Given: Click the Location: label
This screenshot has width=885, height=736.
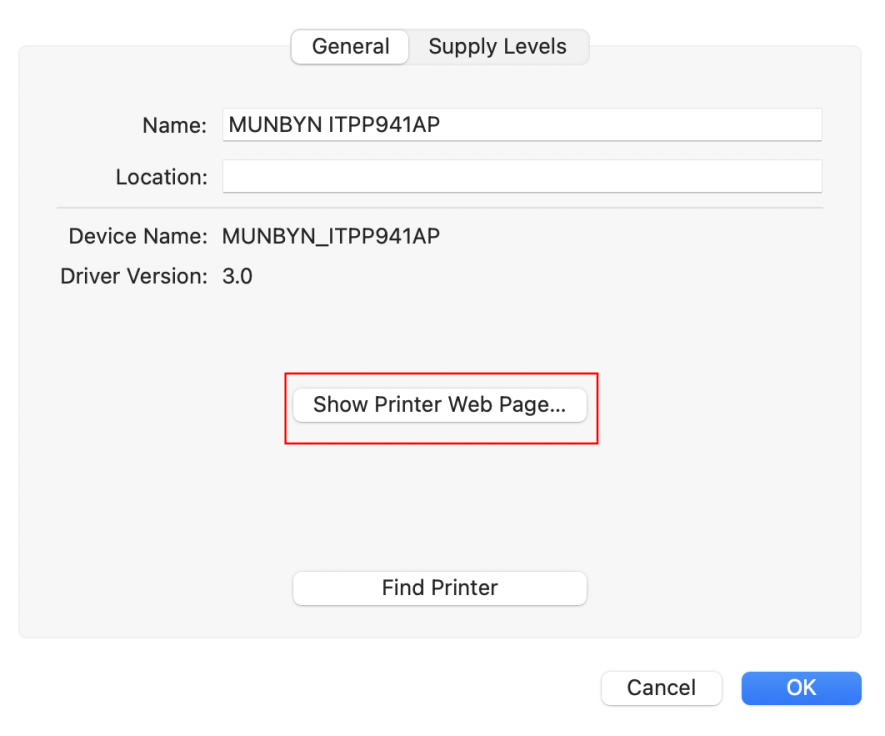Looking at the screenshot, I should pos(161,177).
